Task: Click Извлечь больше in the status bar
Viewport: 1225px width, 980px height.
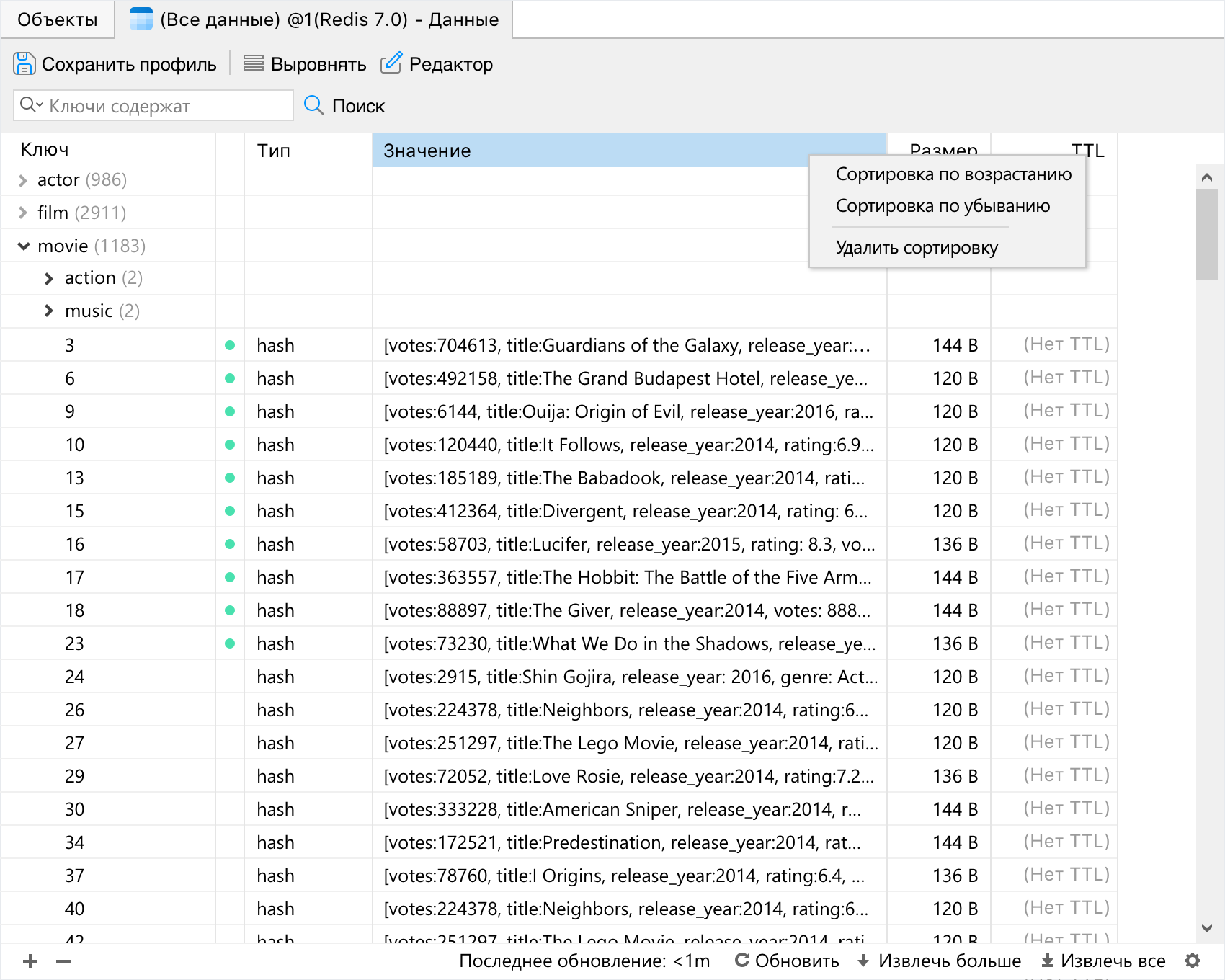Action: tap(939, 961)
